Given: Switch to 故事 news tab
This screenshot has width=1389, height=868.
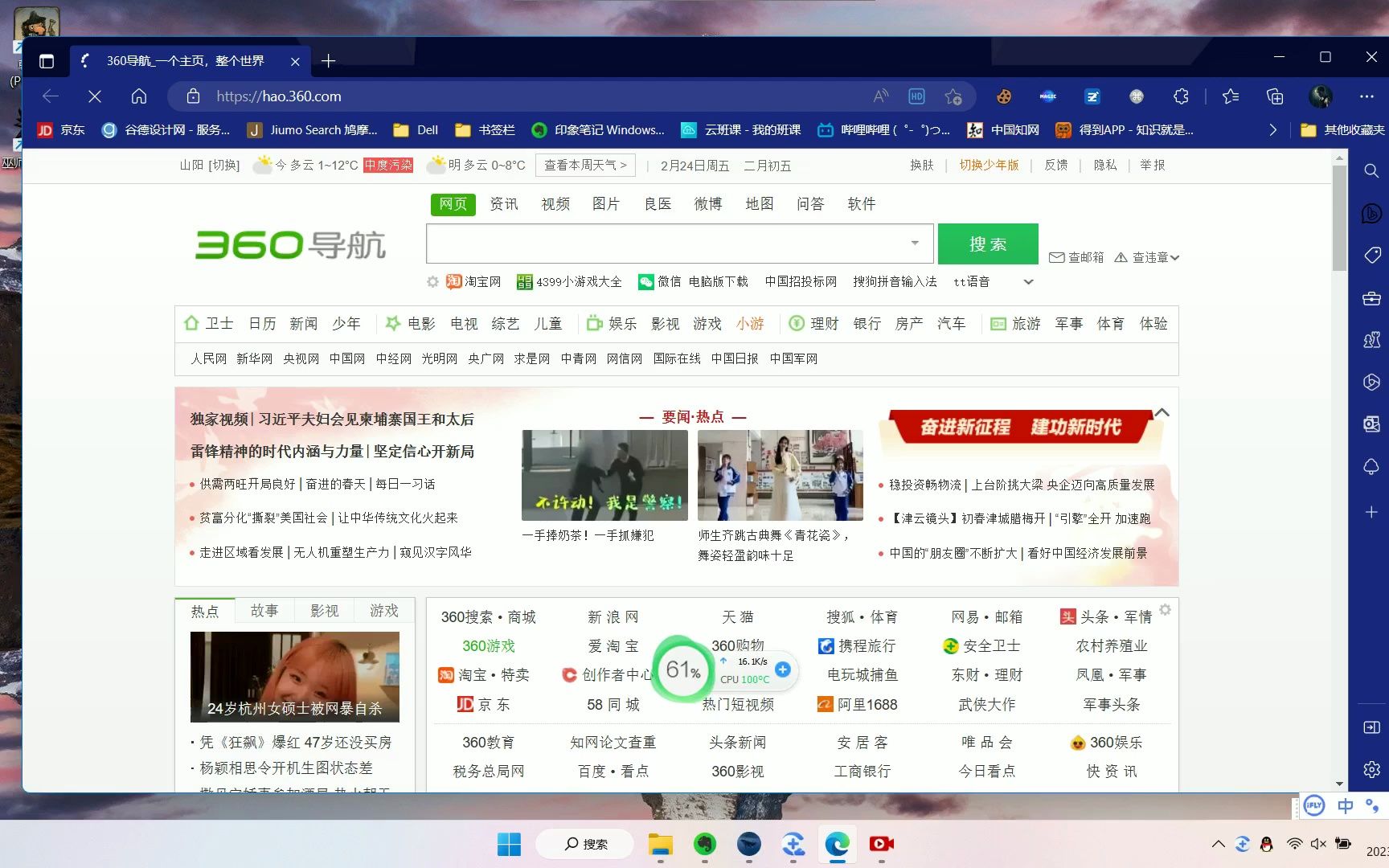Looking at the screenshot, I should (264, 611).
